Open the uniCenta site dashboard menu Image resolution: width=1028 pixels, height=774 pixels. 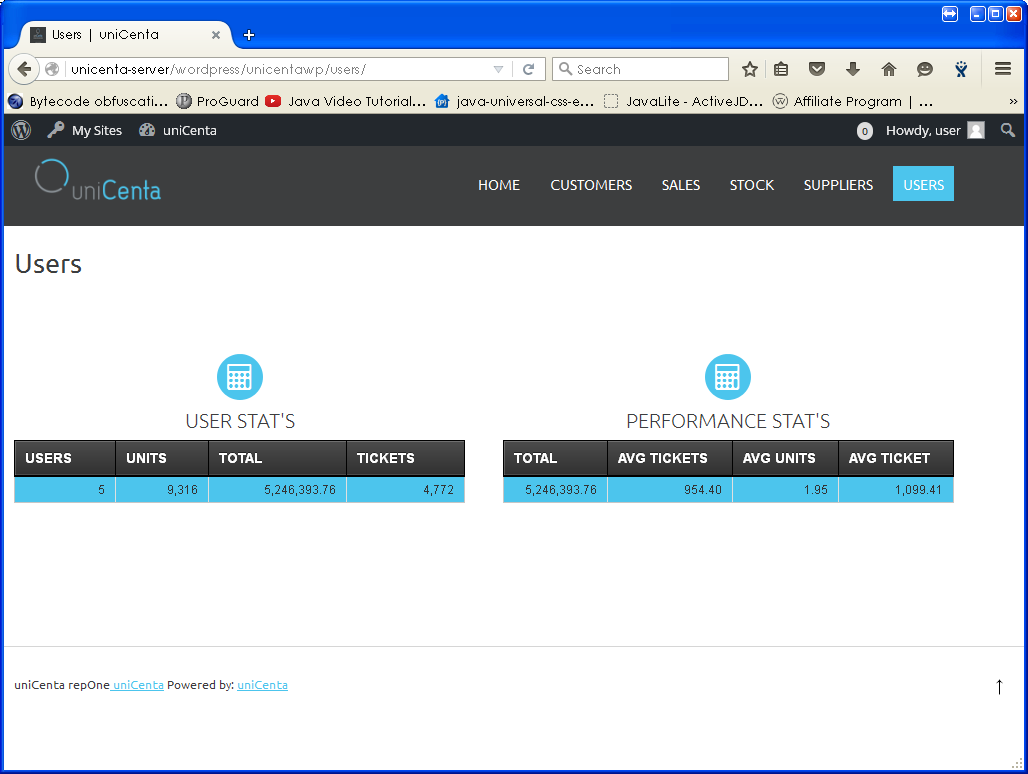[178, 130]
